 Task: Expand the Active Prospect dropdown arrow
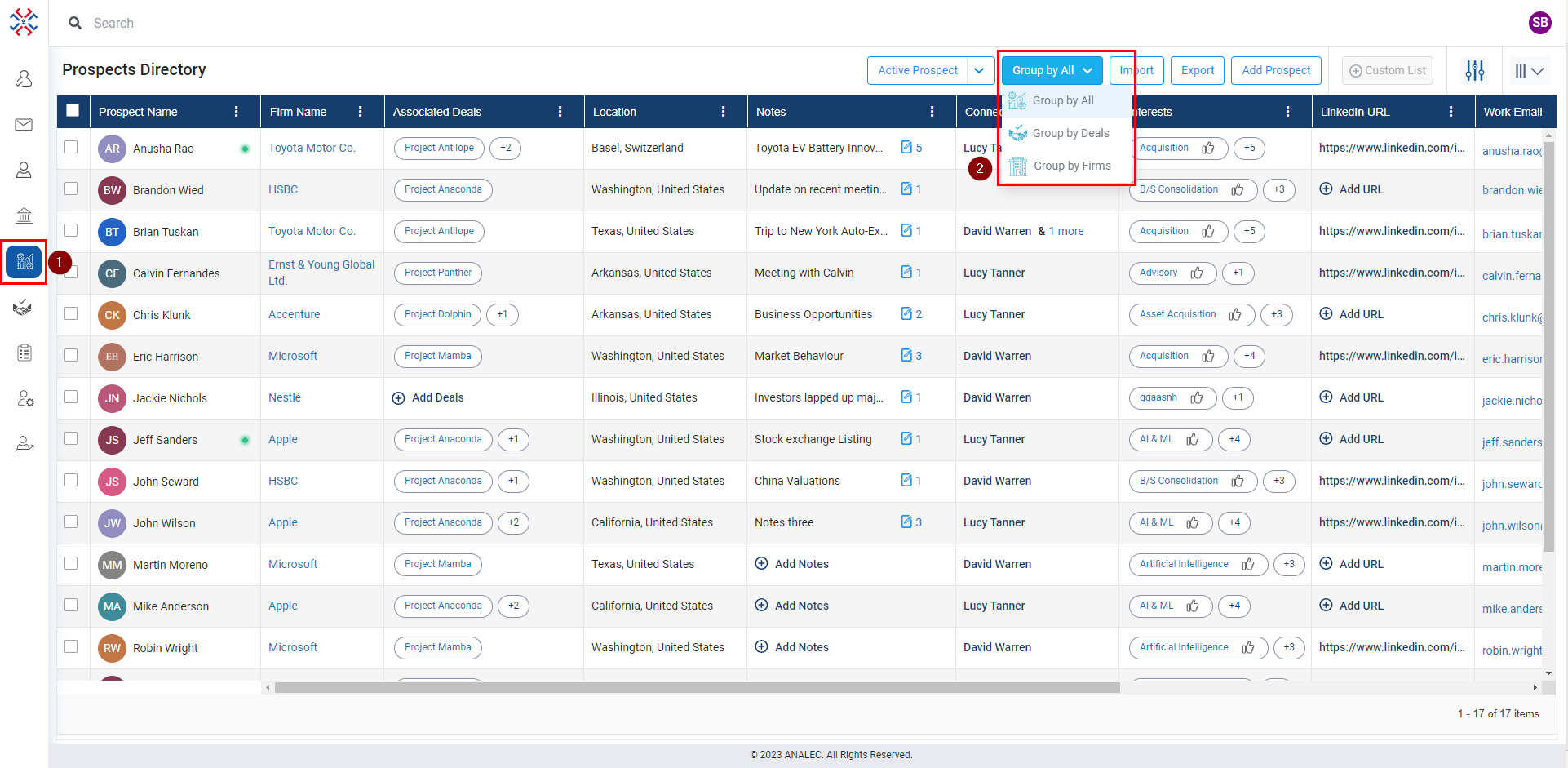coord(980,70)
